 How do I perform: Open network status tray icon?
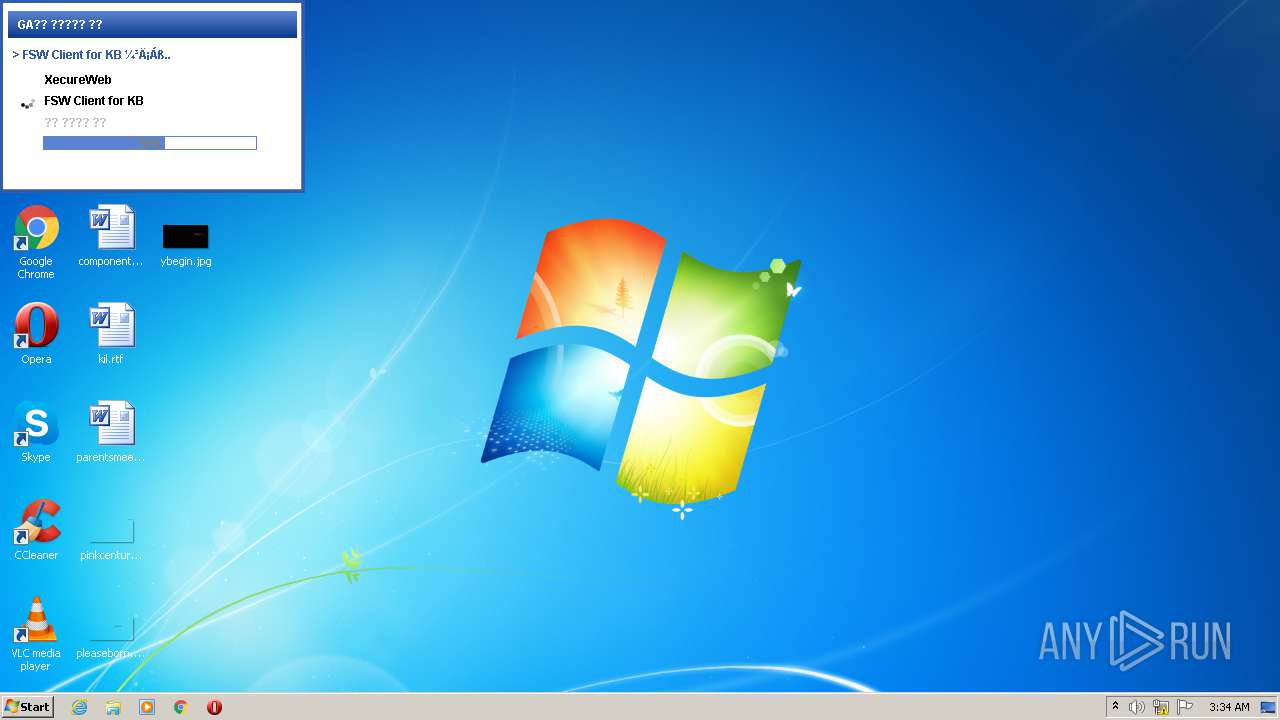click(x=1161, y=707)
